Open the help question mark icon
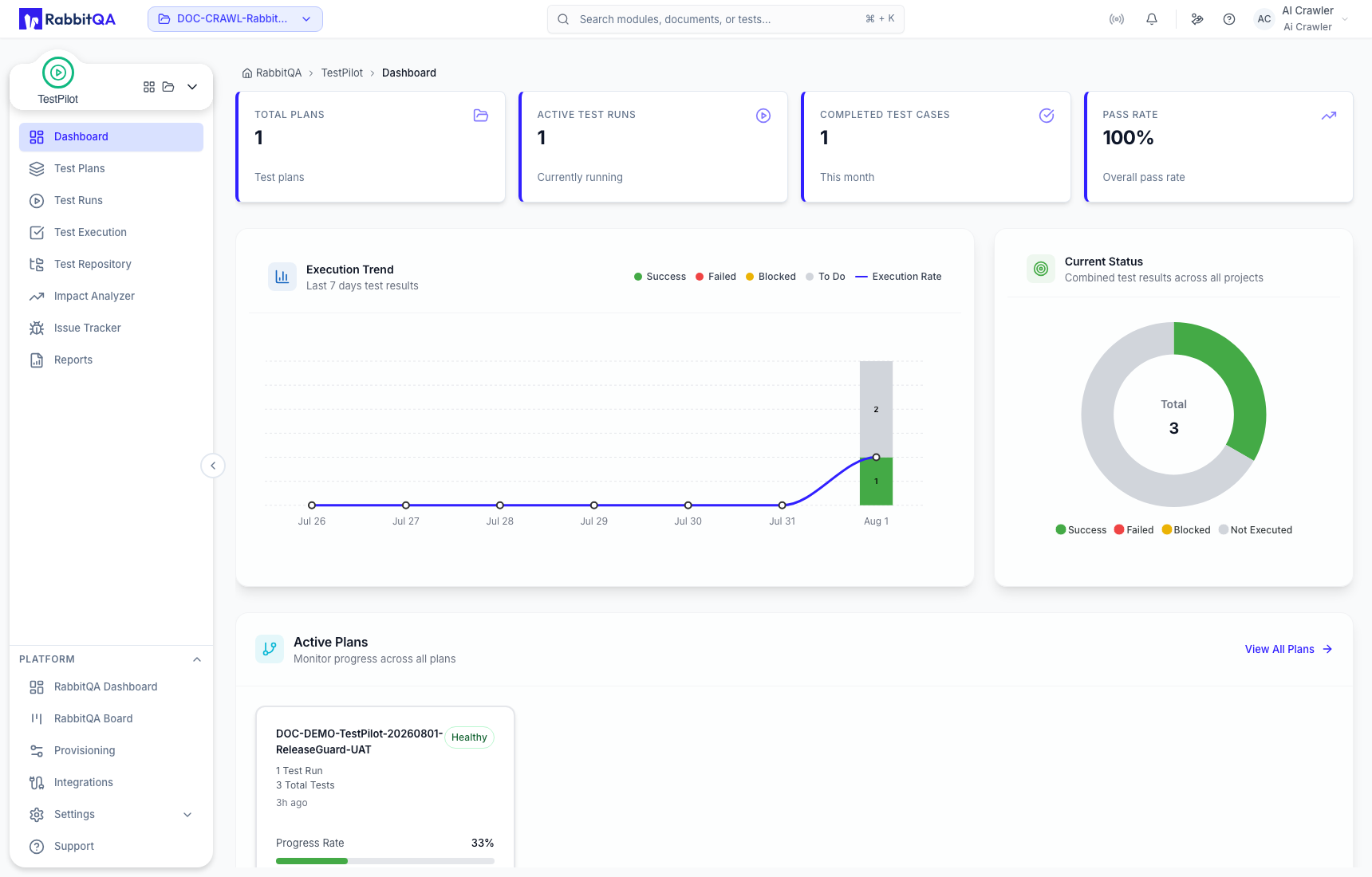Image resolution: width=1372 pixels, height=877 pixels. click(1229, 19)
